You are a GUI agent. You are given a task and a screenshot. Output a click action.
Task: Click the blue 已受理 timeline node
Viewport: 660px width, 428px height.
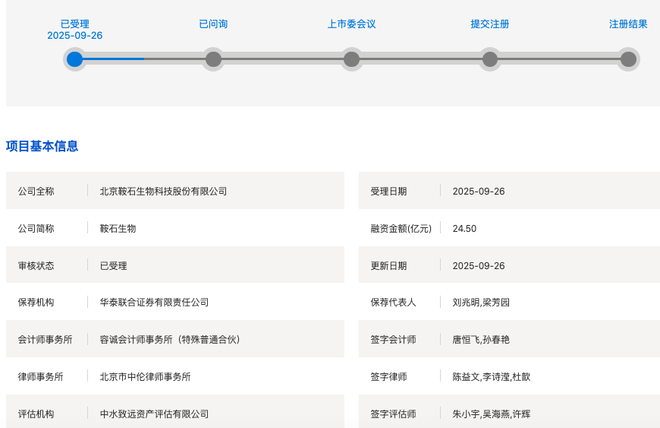click(75, 59)
